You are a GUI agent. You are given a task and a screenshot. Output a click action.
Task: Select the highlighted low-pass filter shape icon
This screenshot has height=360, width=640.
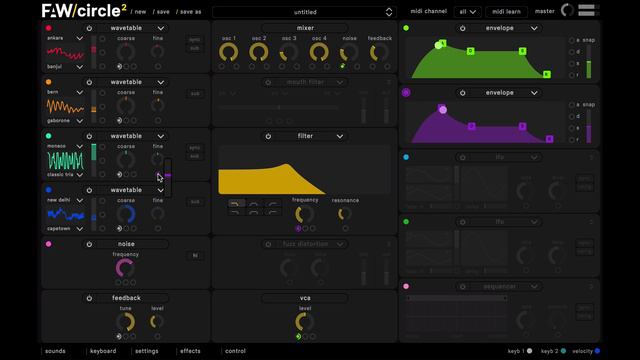click(235, 203)
